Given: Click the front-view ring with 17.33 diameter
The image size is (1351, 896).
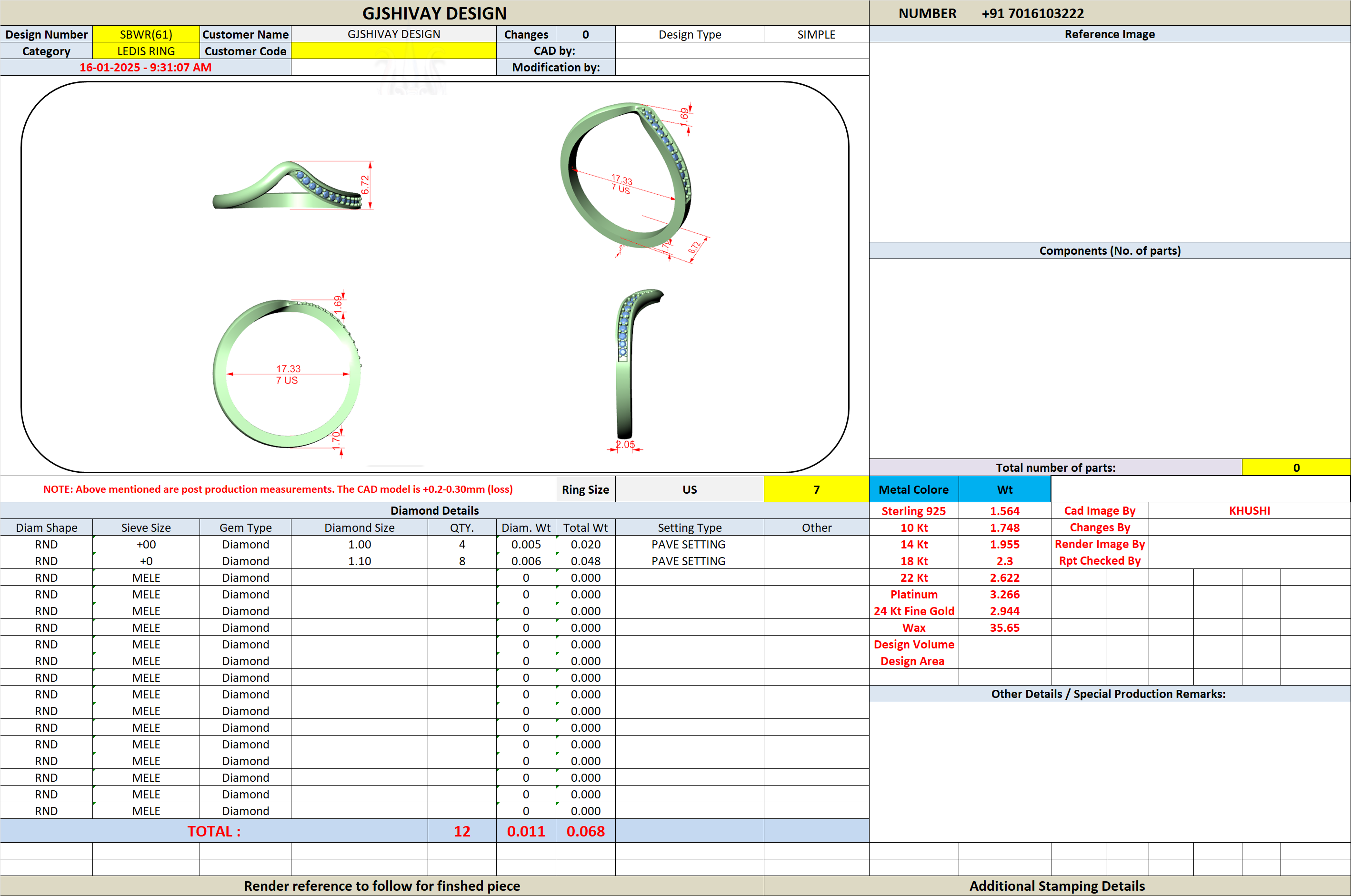Looking at the screenshot, I should tap(288, 373).
